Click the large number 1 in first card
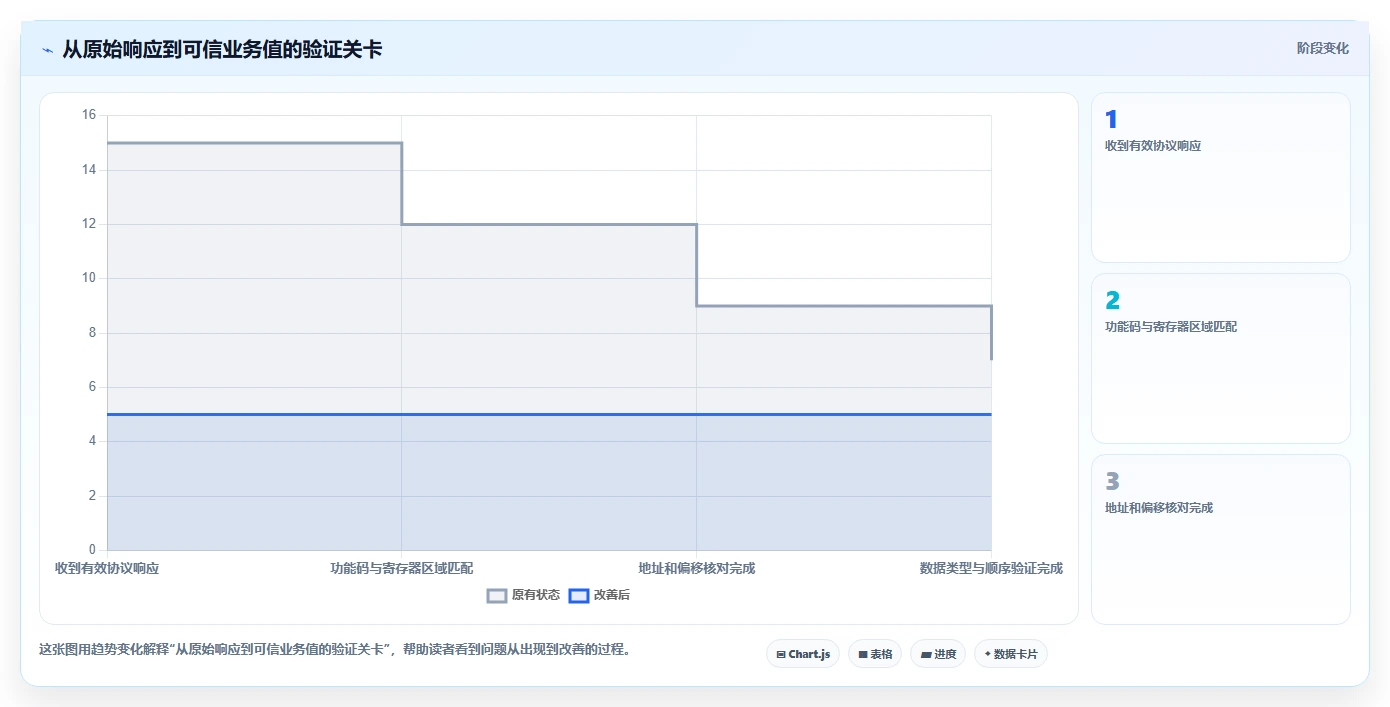 click(1110, 120)
